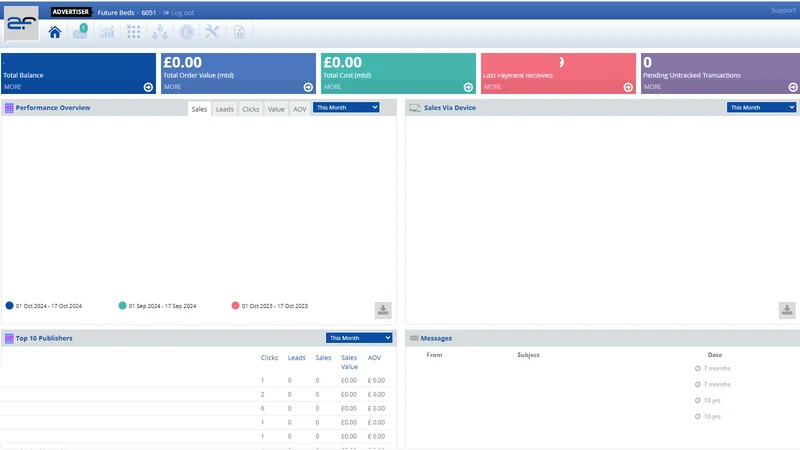Image resolution: width=800 pixels, height=450 pixels.
Task: Sort publishers by Sales Value column
Action: [x=349, y=362]
